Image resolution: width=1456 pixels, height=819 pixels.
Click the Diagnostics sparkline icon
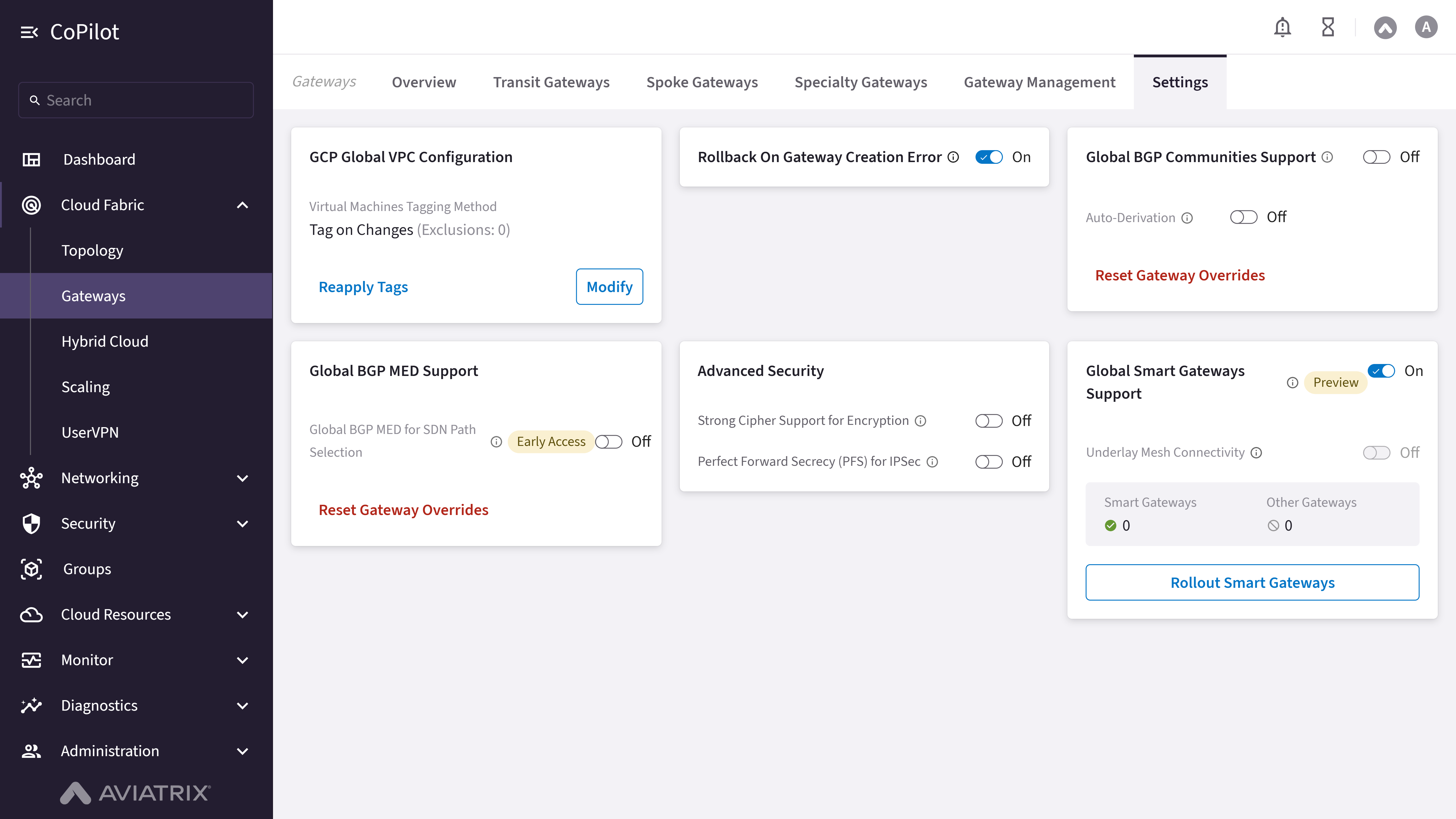point(31,705)
